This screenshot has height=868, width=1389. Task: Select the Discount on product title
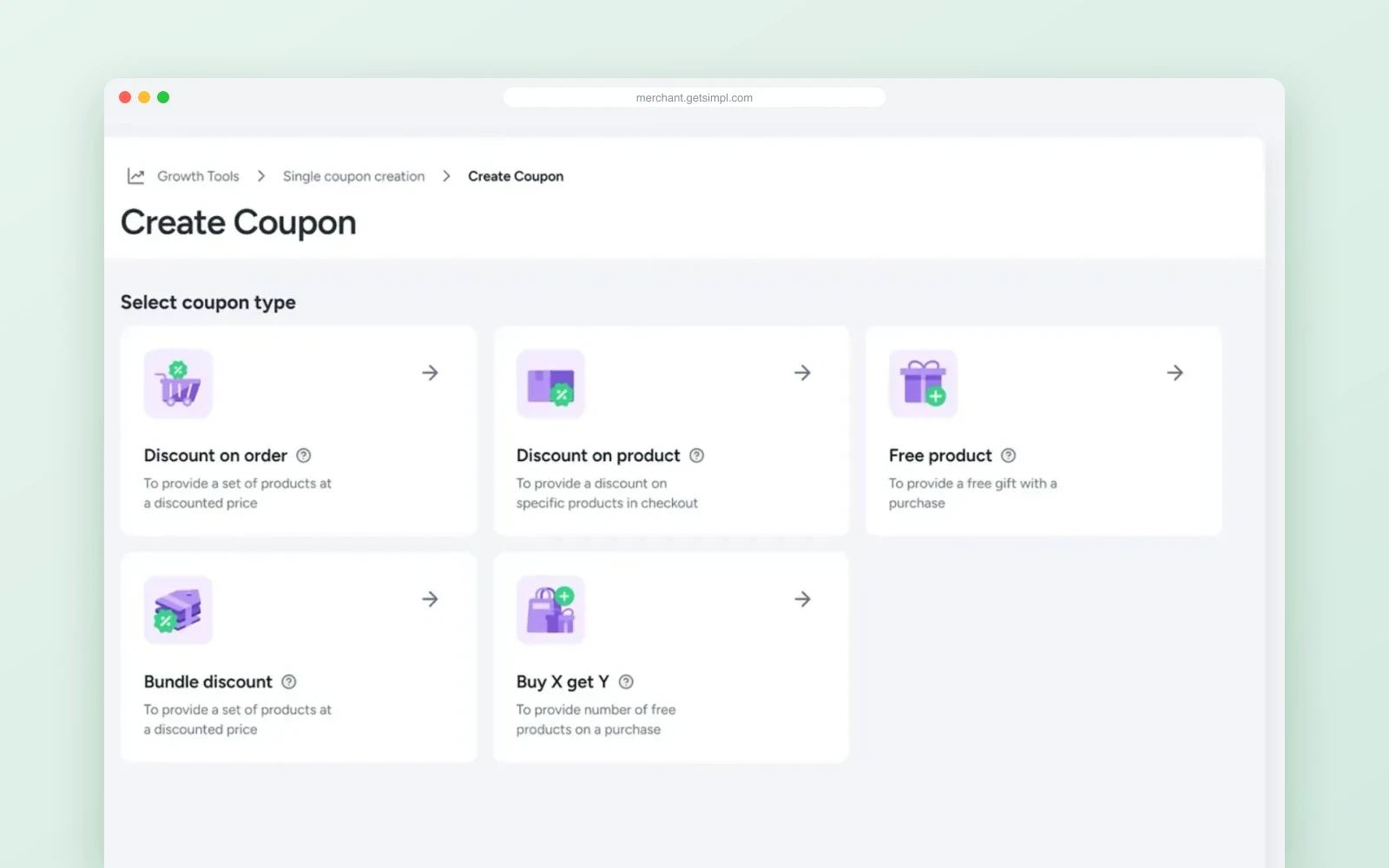[x=598, y=456]
